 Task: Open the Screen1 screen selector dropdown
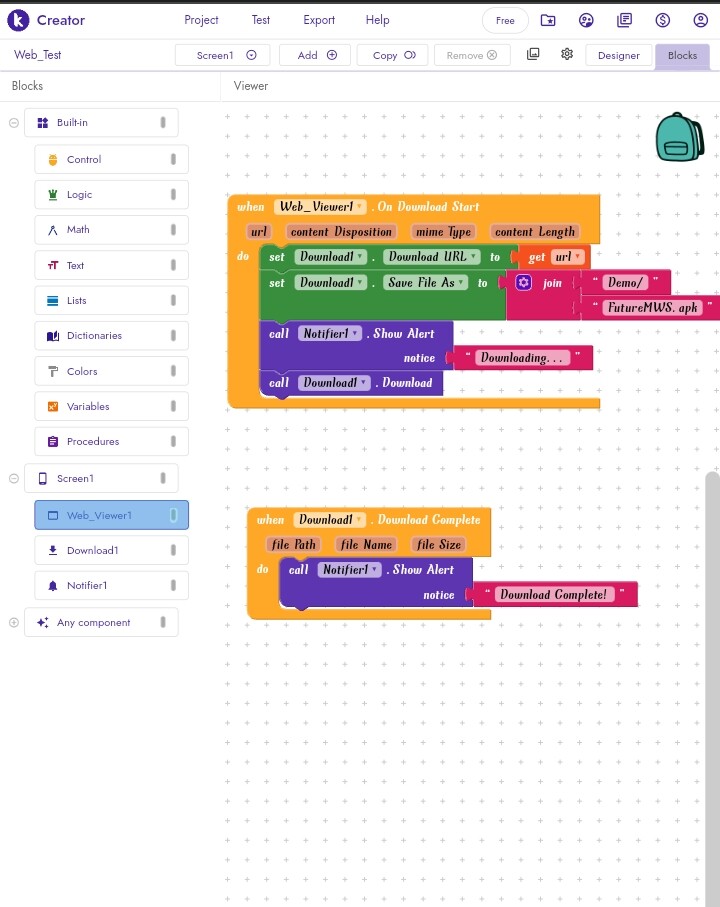coord(223,55)
